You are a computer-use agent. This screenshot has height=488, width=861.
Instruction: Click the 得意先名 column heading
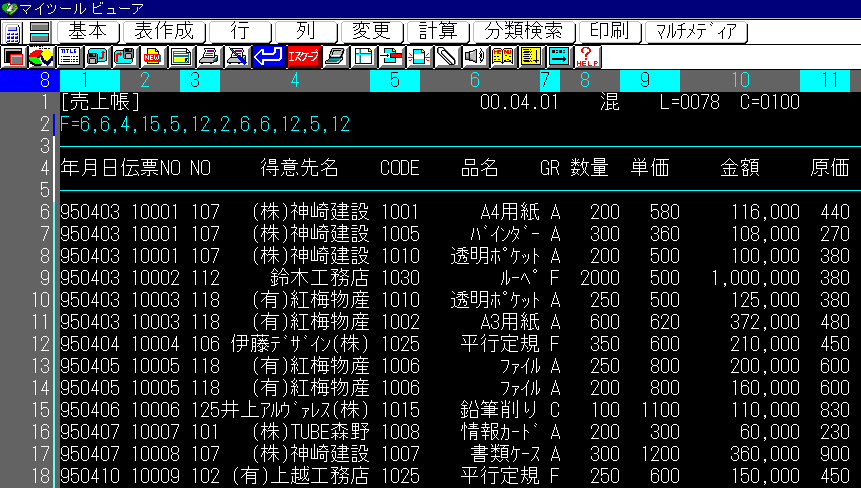click(299, 168)
